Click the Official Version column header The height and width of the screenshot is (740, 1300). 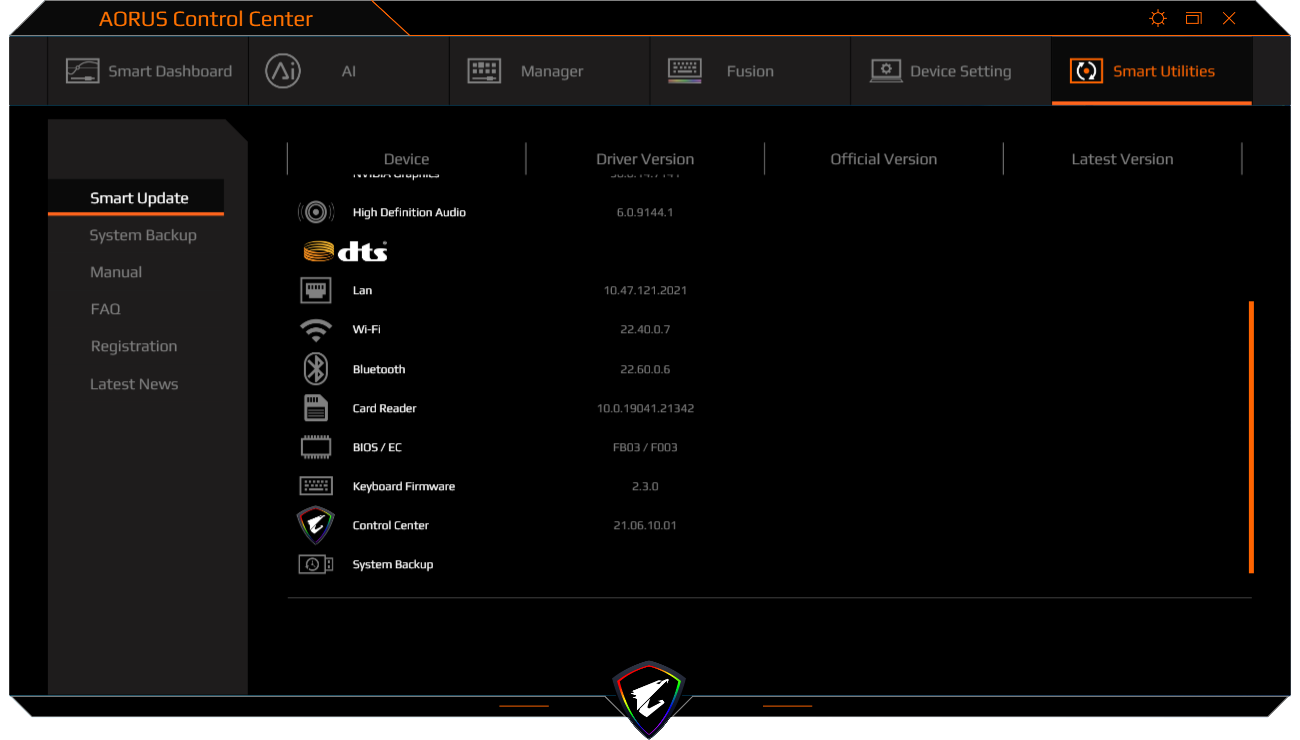(884, 159)
